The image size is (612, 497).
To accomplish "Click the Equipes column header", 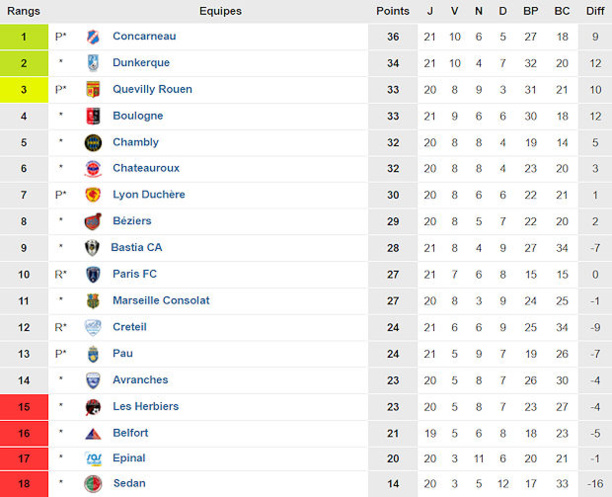I will [220, 11].
